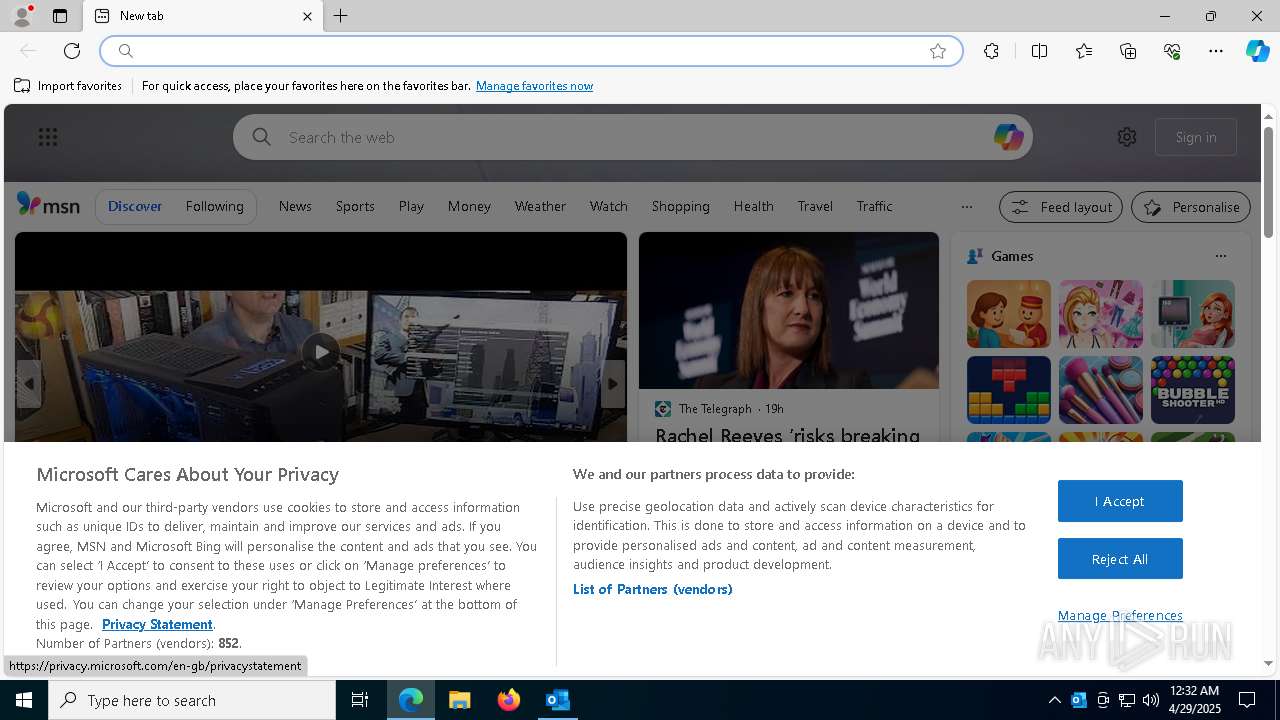The width and height of the screenshot is (1280, 720).
Task: Open Task View in taskbar
Action: click(360, 700)
